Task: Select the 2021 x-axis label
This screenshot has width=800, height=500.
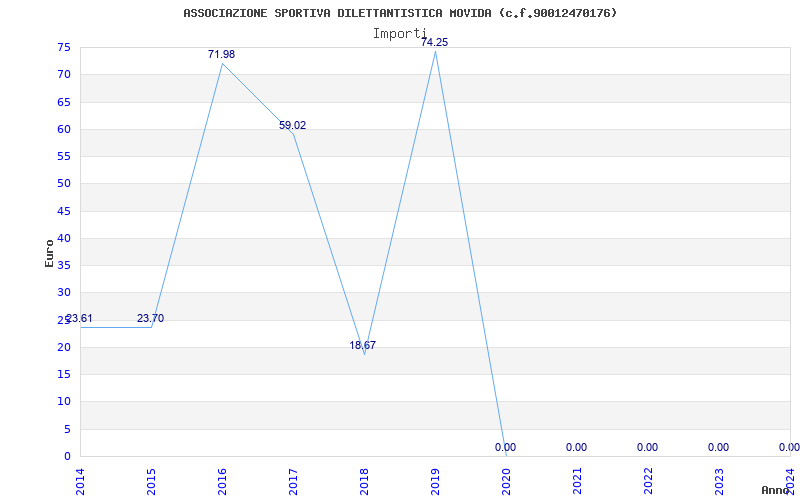Action: [577, 483]
